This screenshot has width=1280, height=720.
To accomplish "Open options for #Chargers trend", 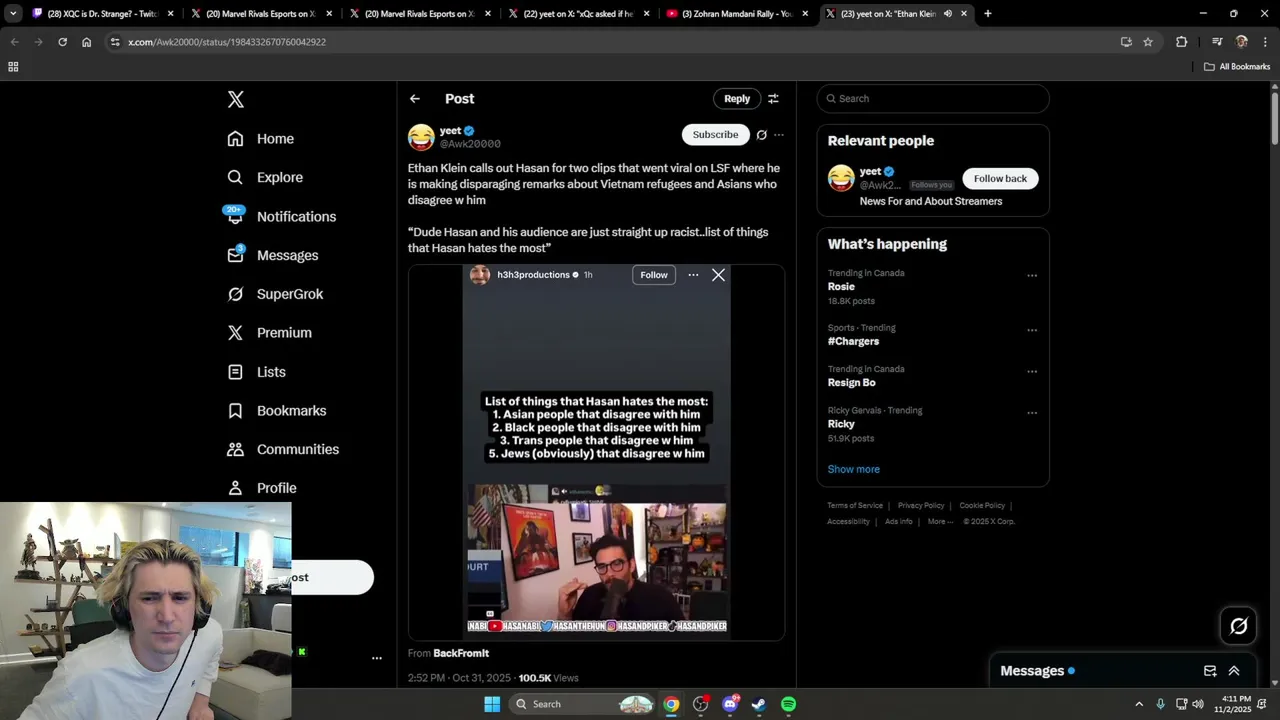I will pos(1032,330).
